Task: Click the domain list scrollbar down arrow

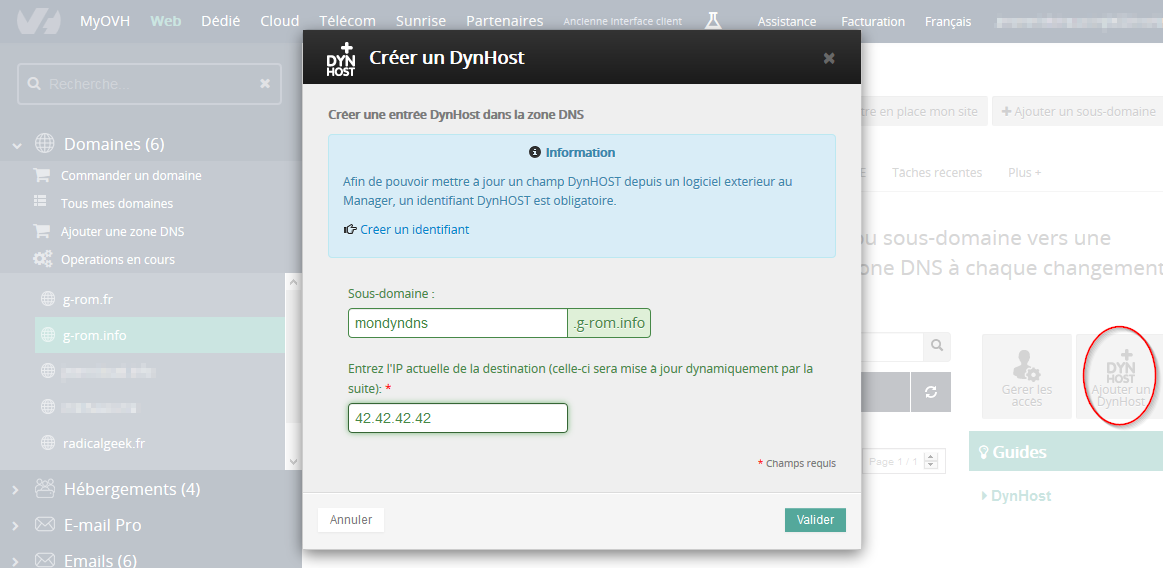Action: click(x=293, y=461)
